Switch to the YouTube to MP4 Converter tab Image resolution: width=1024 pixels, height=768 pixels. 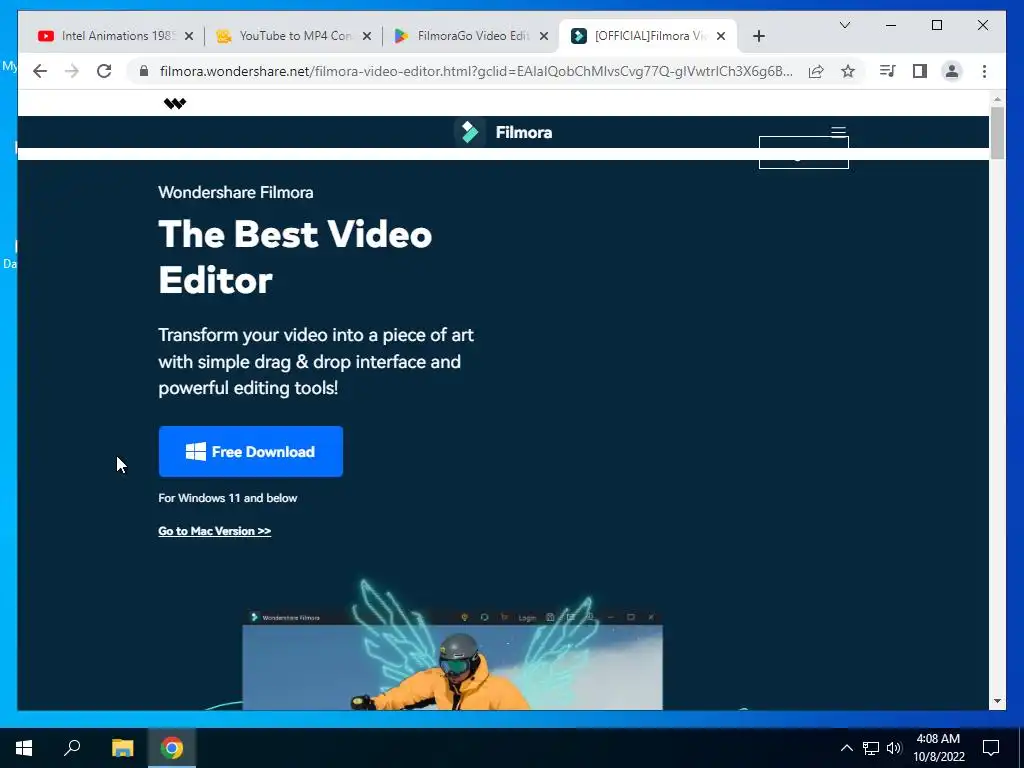294,36
